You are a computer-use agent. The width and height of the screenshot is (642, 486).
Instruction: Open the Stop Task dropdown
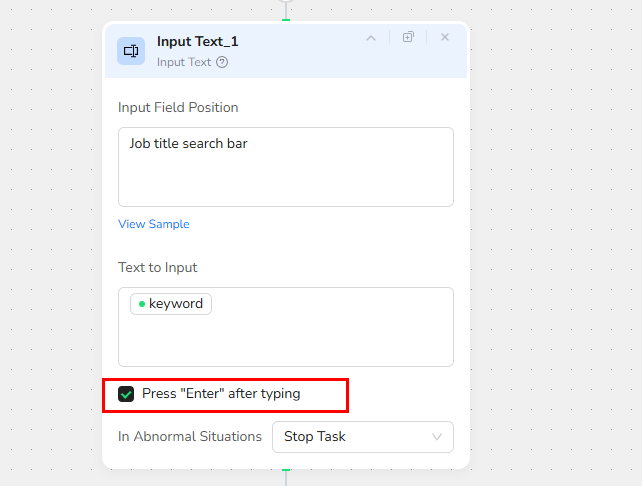click(362, 437)
